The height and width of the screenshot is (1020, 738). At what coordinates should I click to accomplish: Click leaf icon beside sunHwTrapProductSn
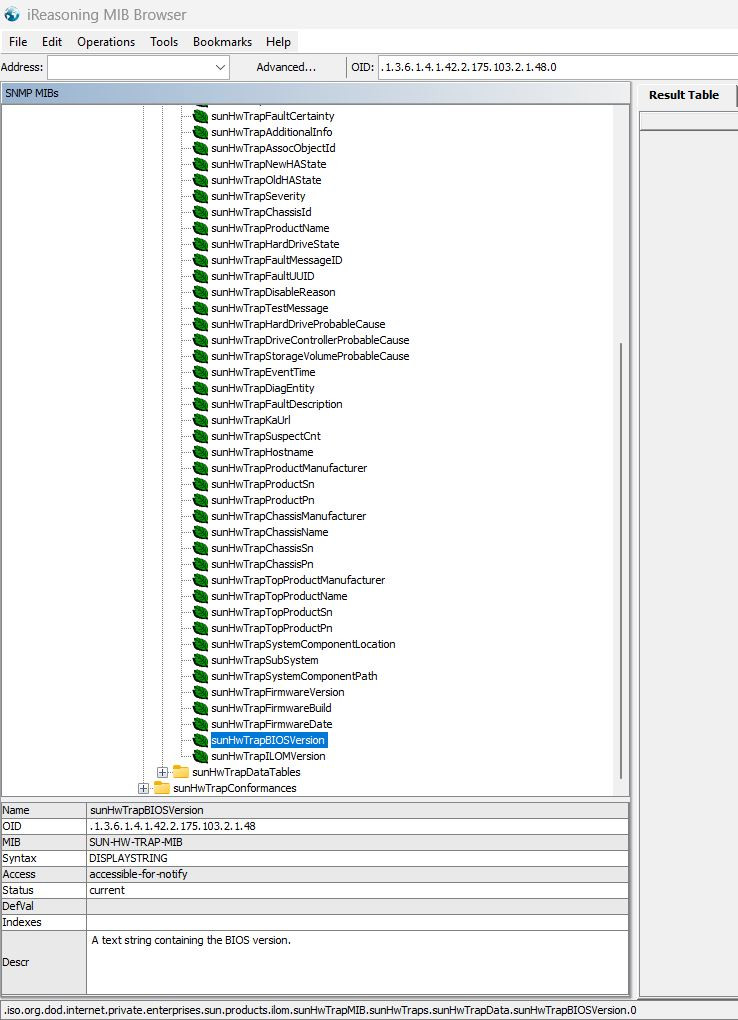click(x=200, y=484)
